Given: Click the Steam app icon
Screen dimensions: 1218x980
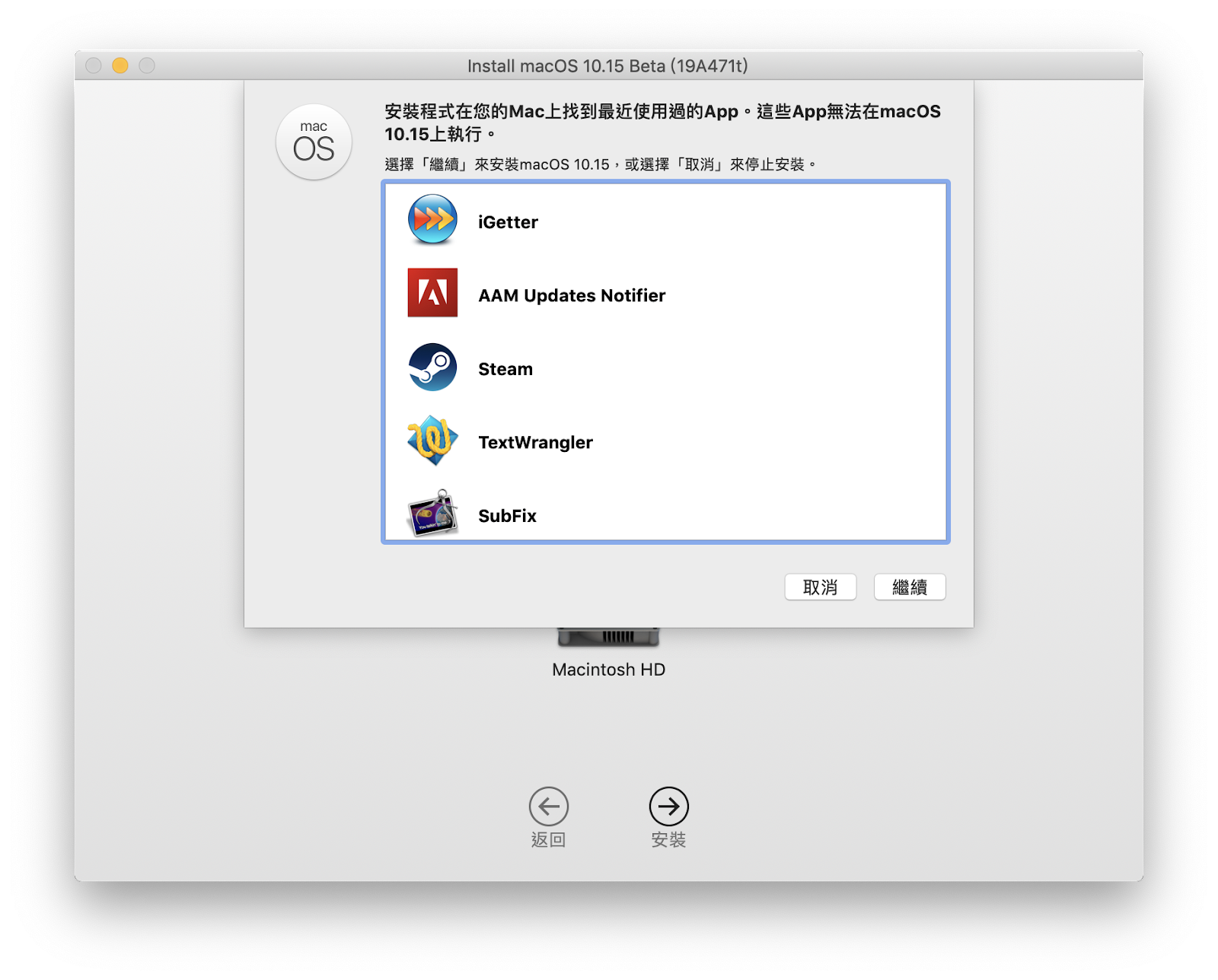Looking at the screenshot, I should click(432, 367).
